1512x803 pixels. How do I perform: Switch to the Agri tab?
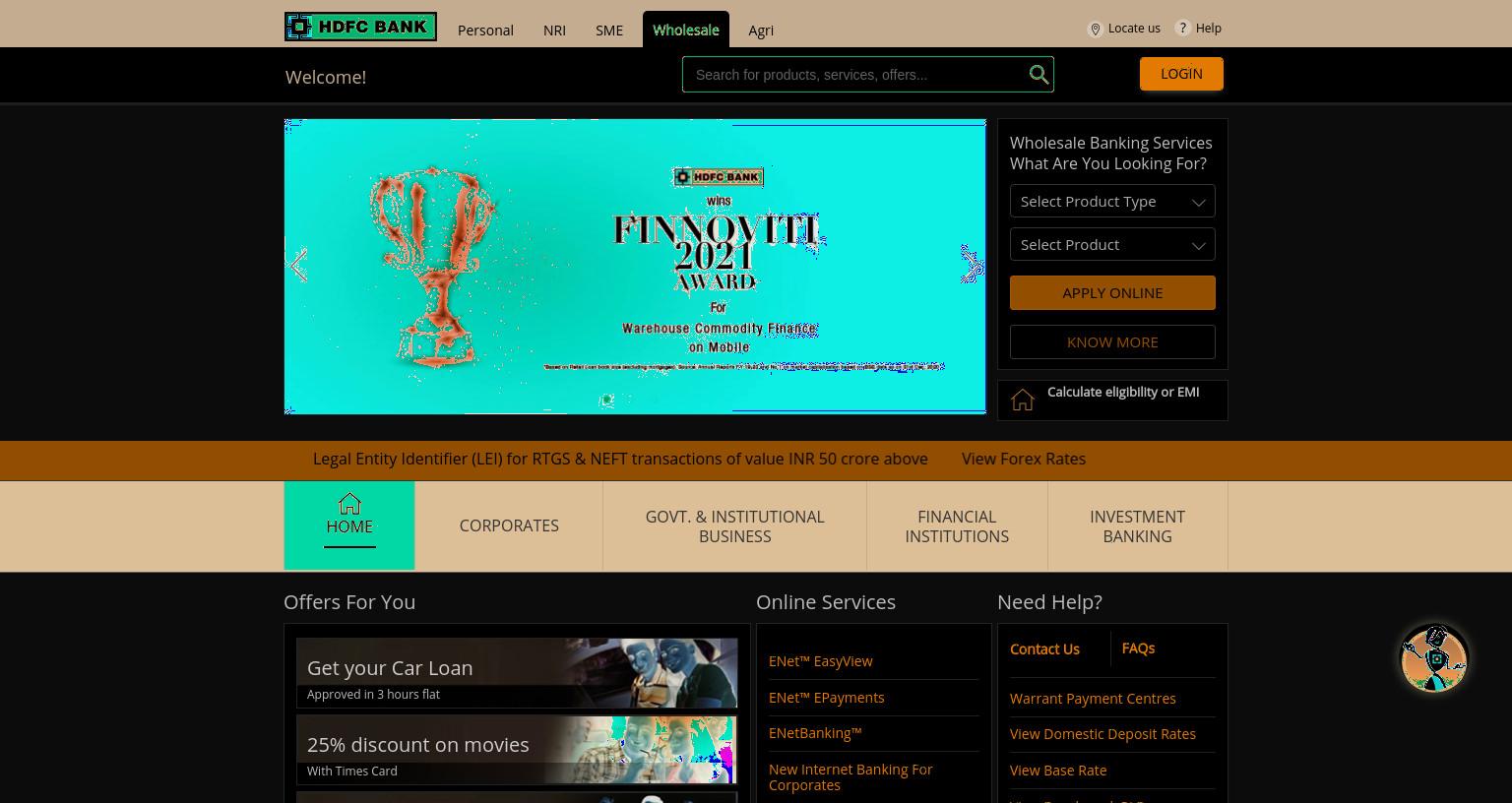click(761, 30)
